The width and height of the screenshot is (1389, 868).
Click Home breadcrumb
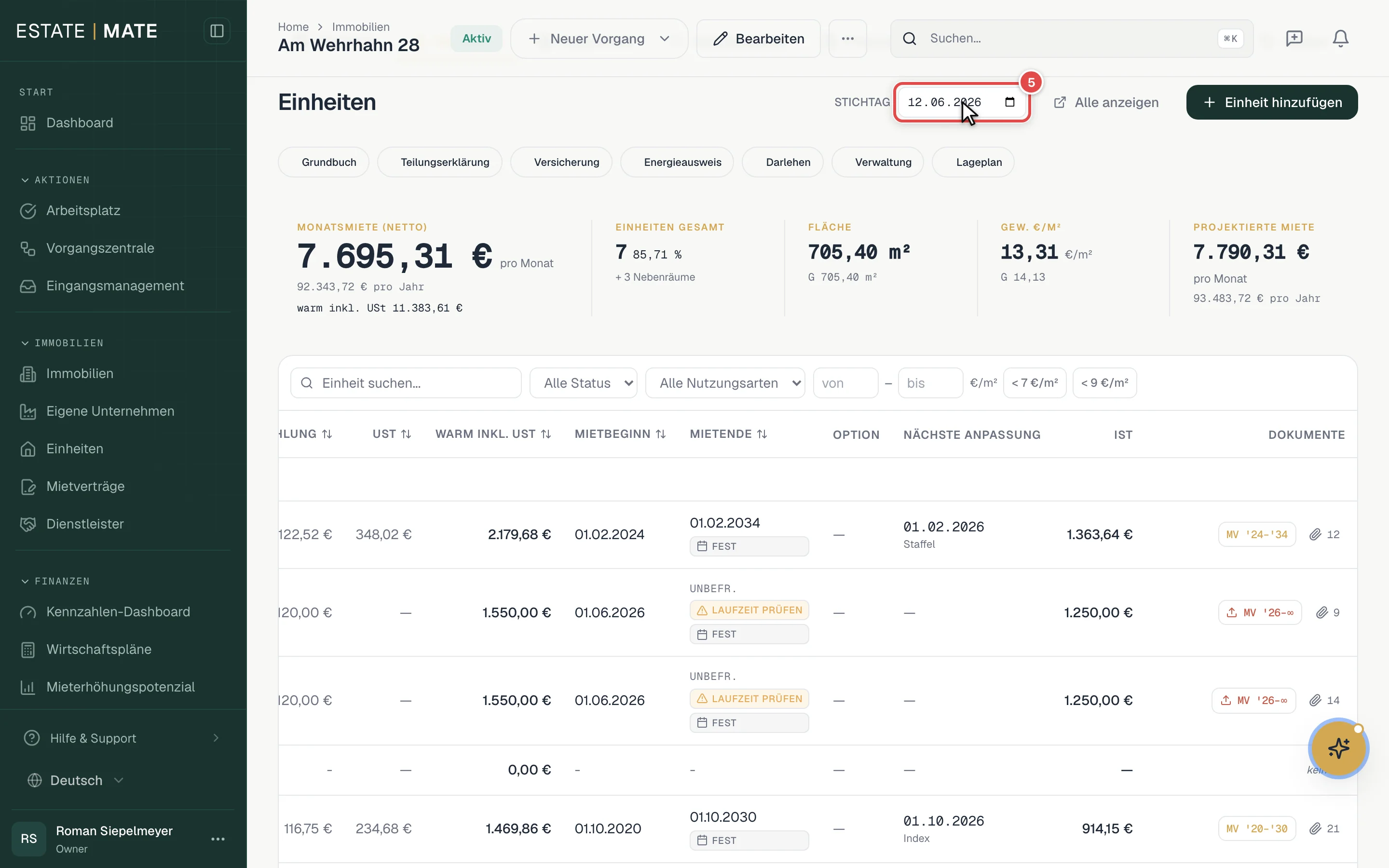point(293,27)
